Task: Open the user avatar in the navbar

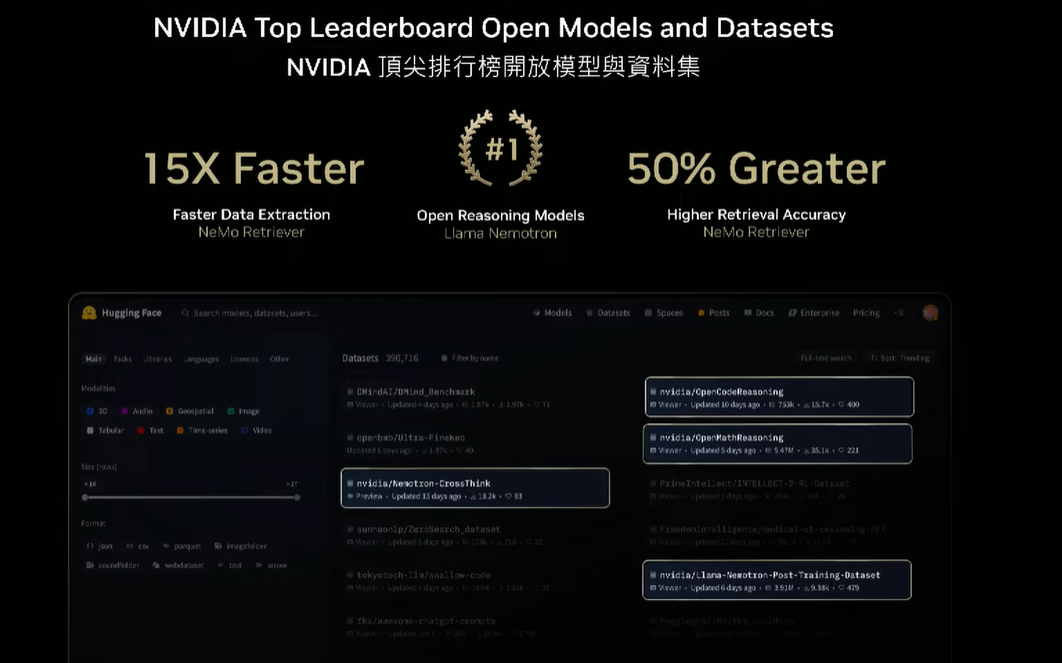Action: (x=931, y=313)
